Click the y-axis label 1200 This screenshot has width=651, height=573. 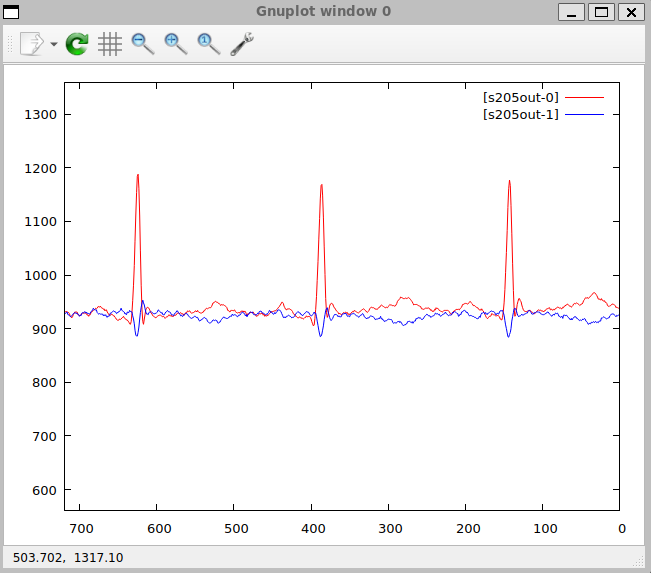click(40, 169)
